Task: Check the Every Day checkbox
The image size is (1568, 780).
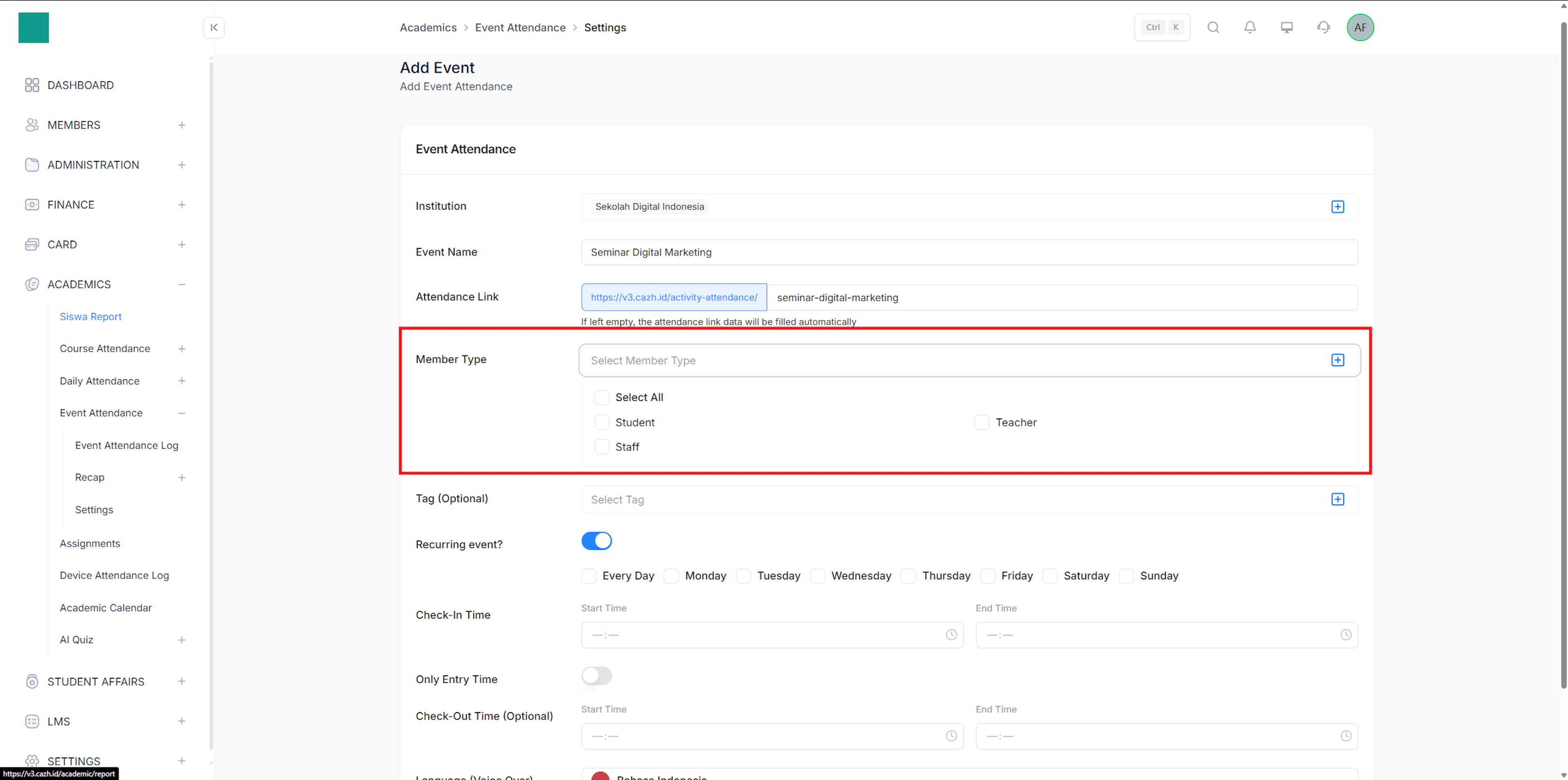Action: (588, 576)
